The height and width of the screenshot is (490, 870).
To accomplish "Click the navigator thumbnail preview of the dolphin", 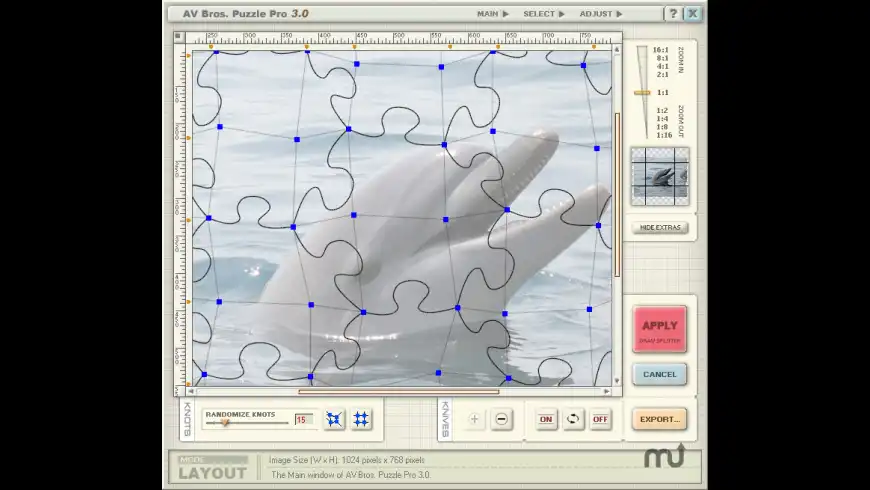I will click(x=660, y=176).
